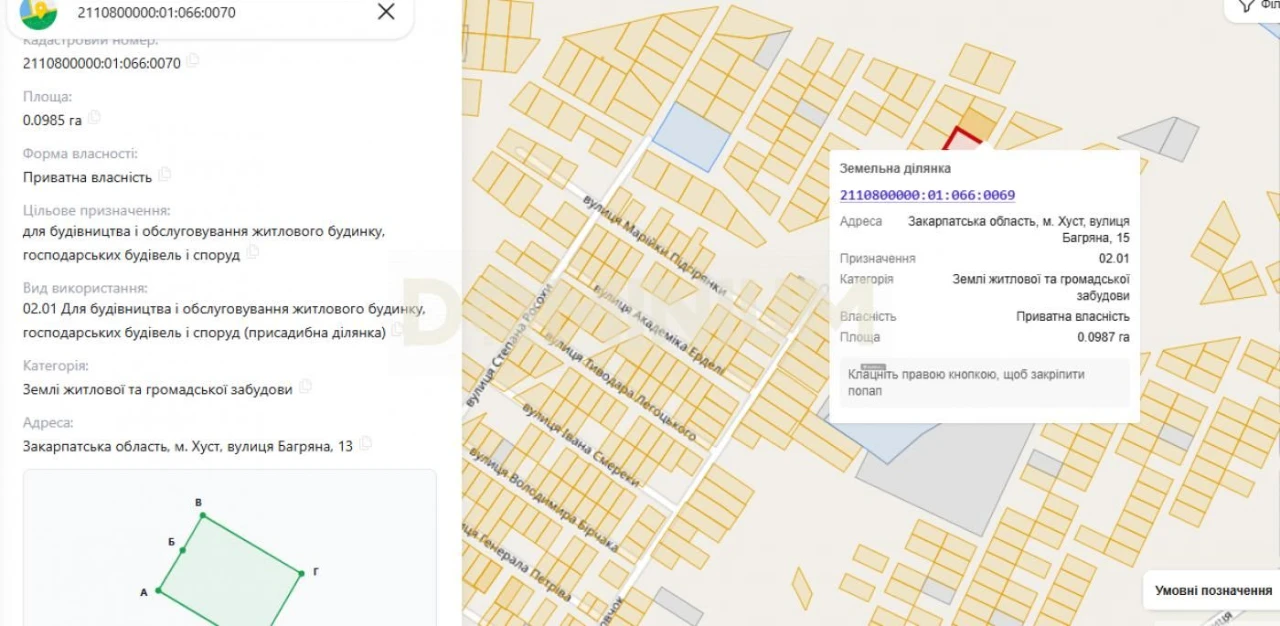Click the cadastre logo icon in the search bar

[x=39, y=12]
